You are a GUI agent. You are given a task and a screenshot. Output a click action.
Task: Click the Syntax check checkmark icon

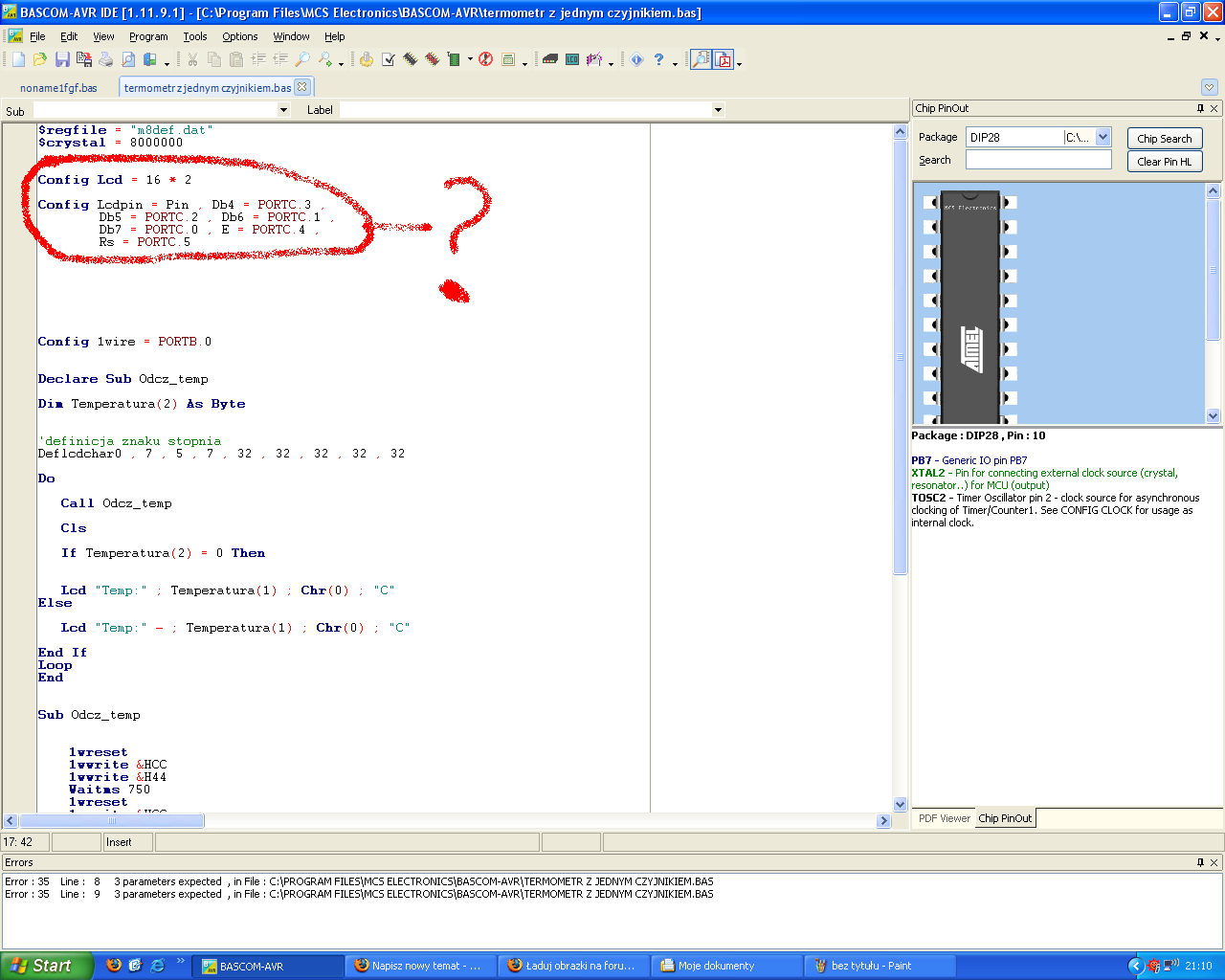(x=389, y=59)
